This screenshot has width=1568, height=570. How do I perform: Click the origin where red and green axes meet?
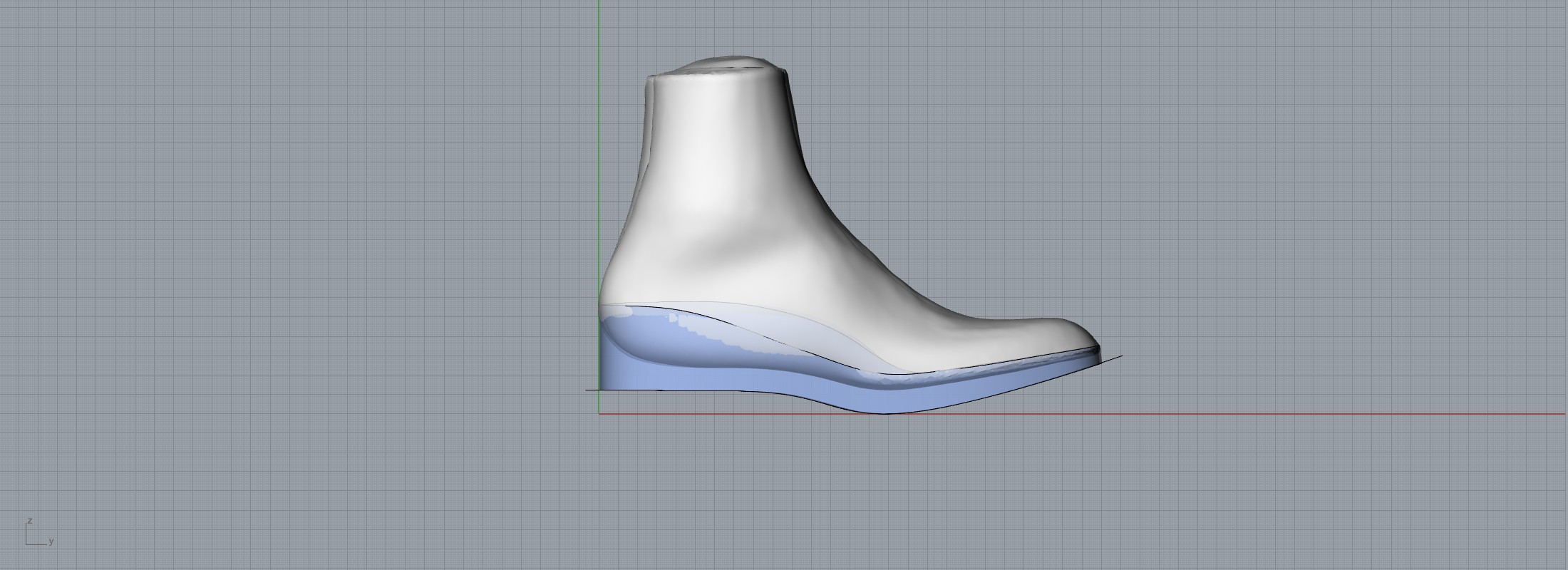click(599, 414)
